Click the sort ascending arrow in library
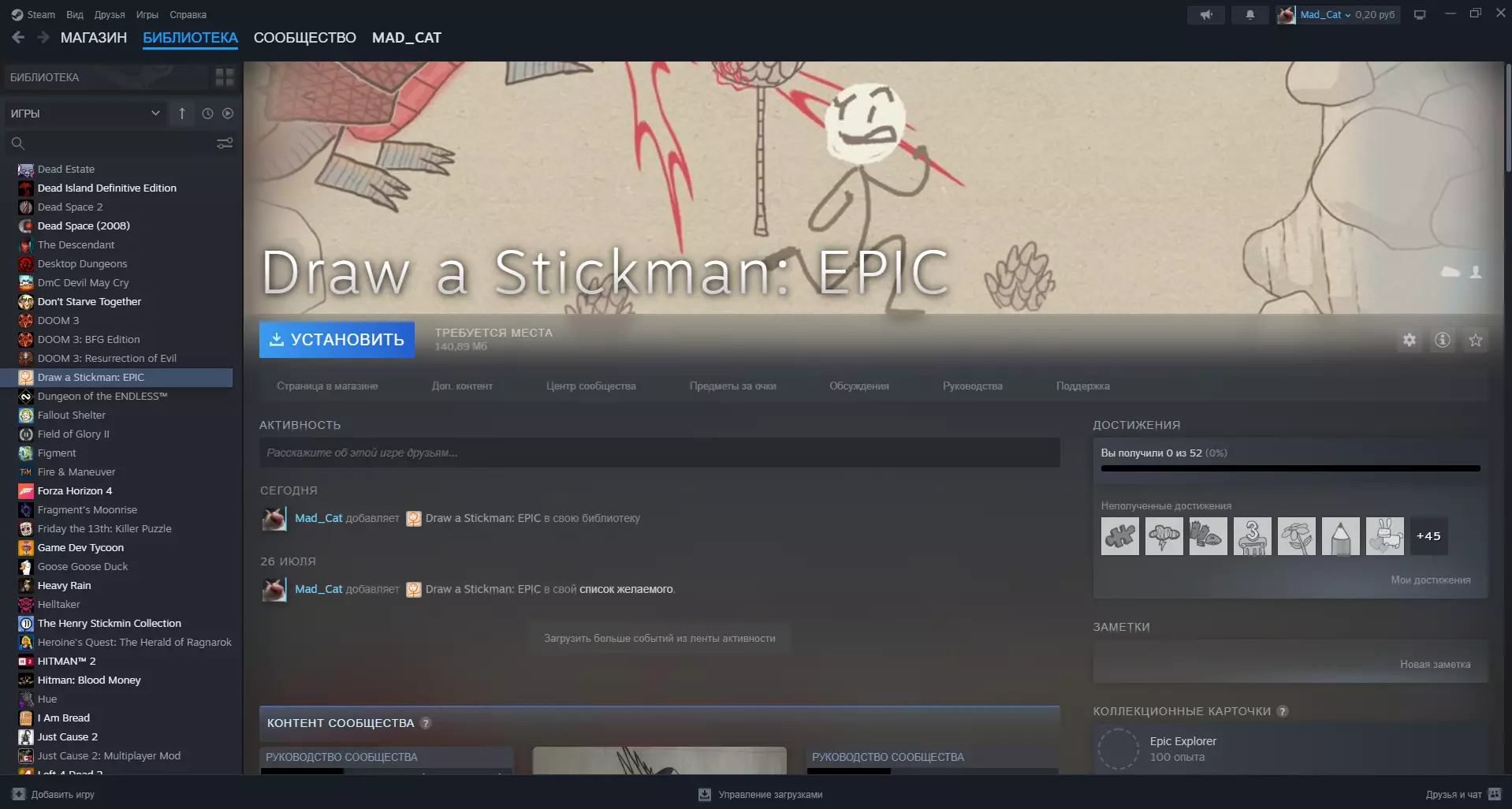Viewport: 1512px width, 809px height. 182,114
